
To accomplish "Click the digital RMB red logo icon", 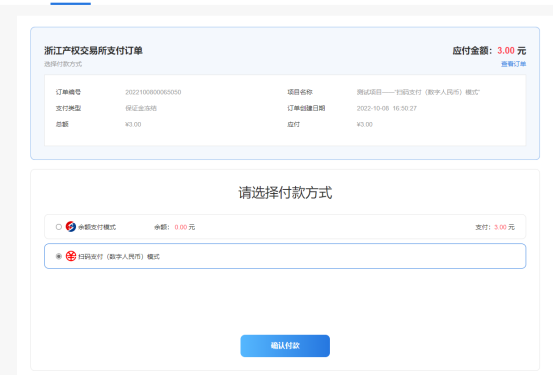I will (71, 256).
